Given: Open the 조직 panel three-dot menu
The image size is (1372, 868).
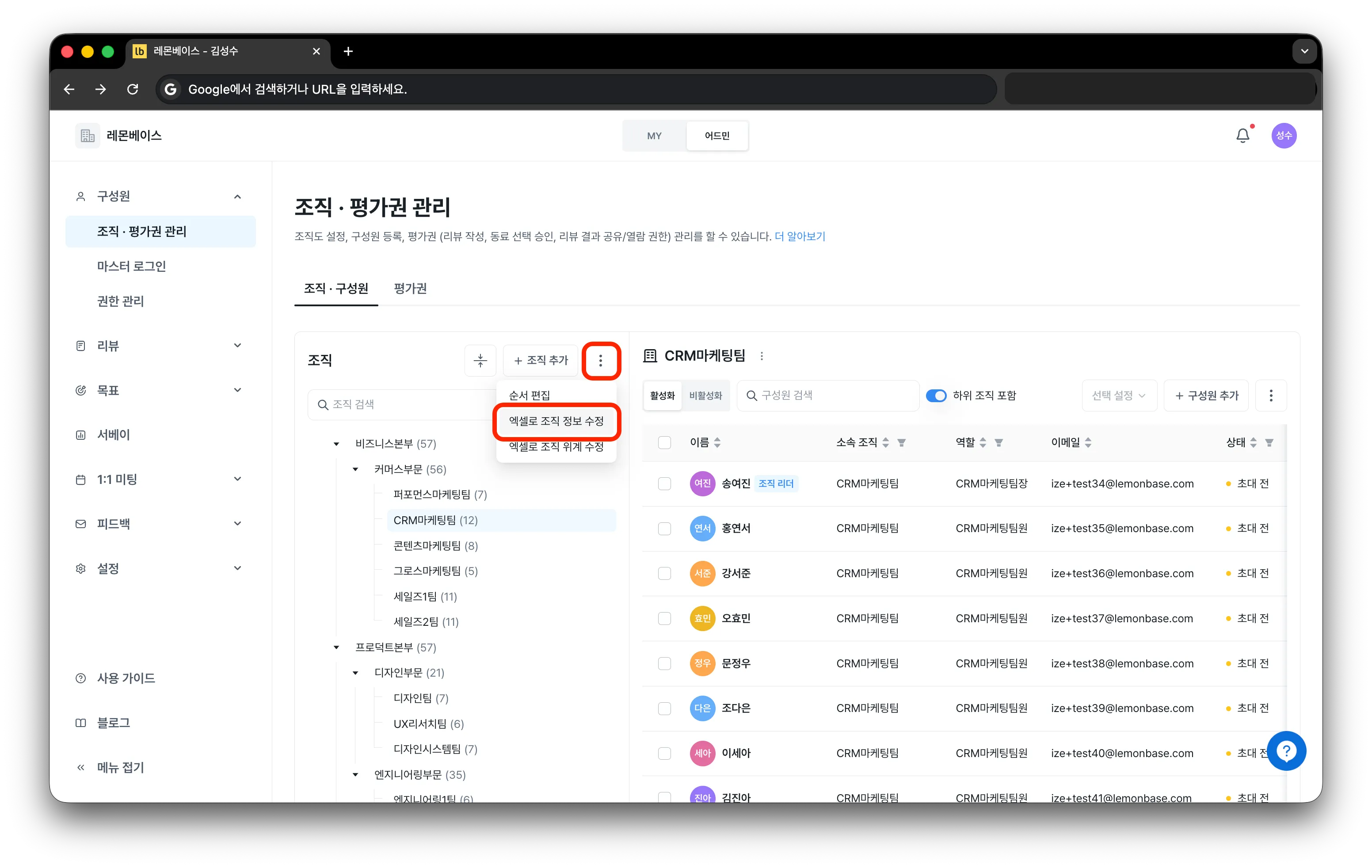Looking at the screenshot, I should click(x=601, y=360).
